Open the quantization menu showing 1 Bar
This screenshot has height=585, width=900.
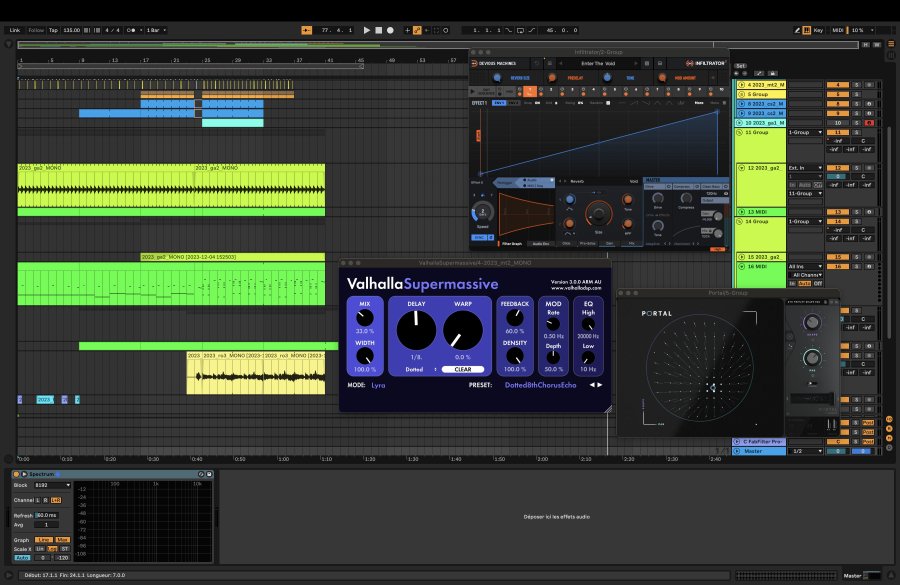pyautogui.click(x=156, y=30)
